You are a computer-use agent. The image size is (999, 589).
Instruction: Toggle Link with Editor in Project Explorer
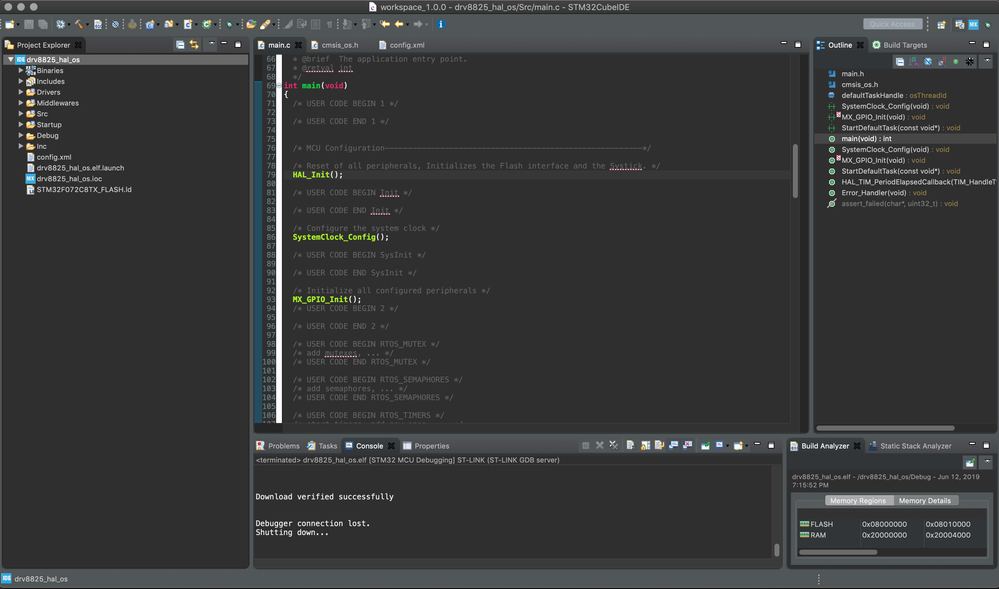(x=194, y=45)
